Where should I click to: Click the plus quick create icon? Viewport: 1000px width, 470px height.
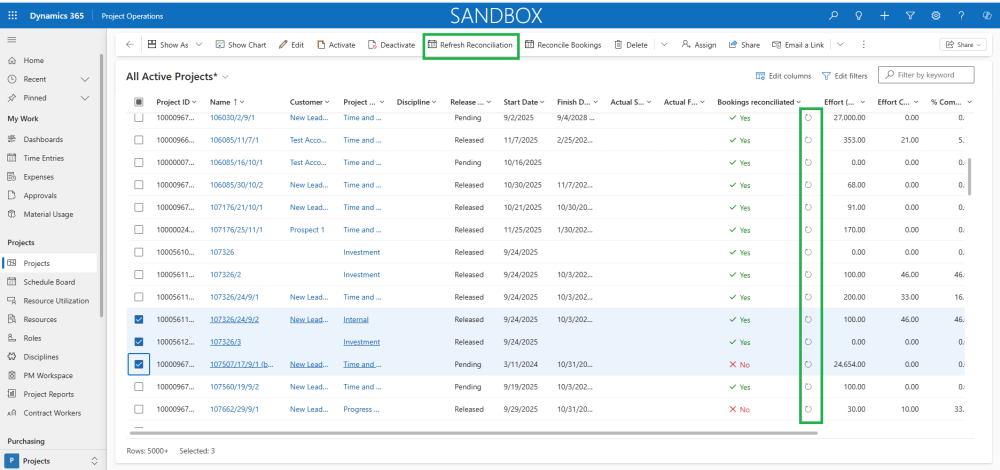pyautogui.click(x=884, y=16)
